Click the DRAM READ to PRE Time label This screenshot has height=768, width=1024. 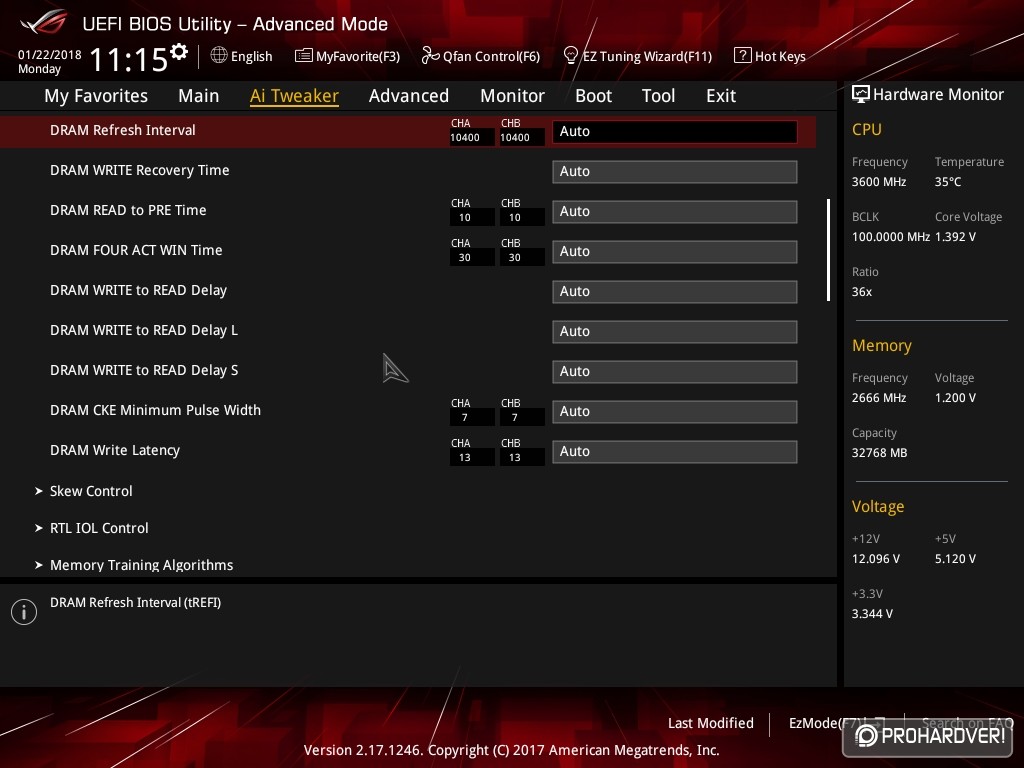click(128, 210)
